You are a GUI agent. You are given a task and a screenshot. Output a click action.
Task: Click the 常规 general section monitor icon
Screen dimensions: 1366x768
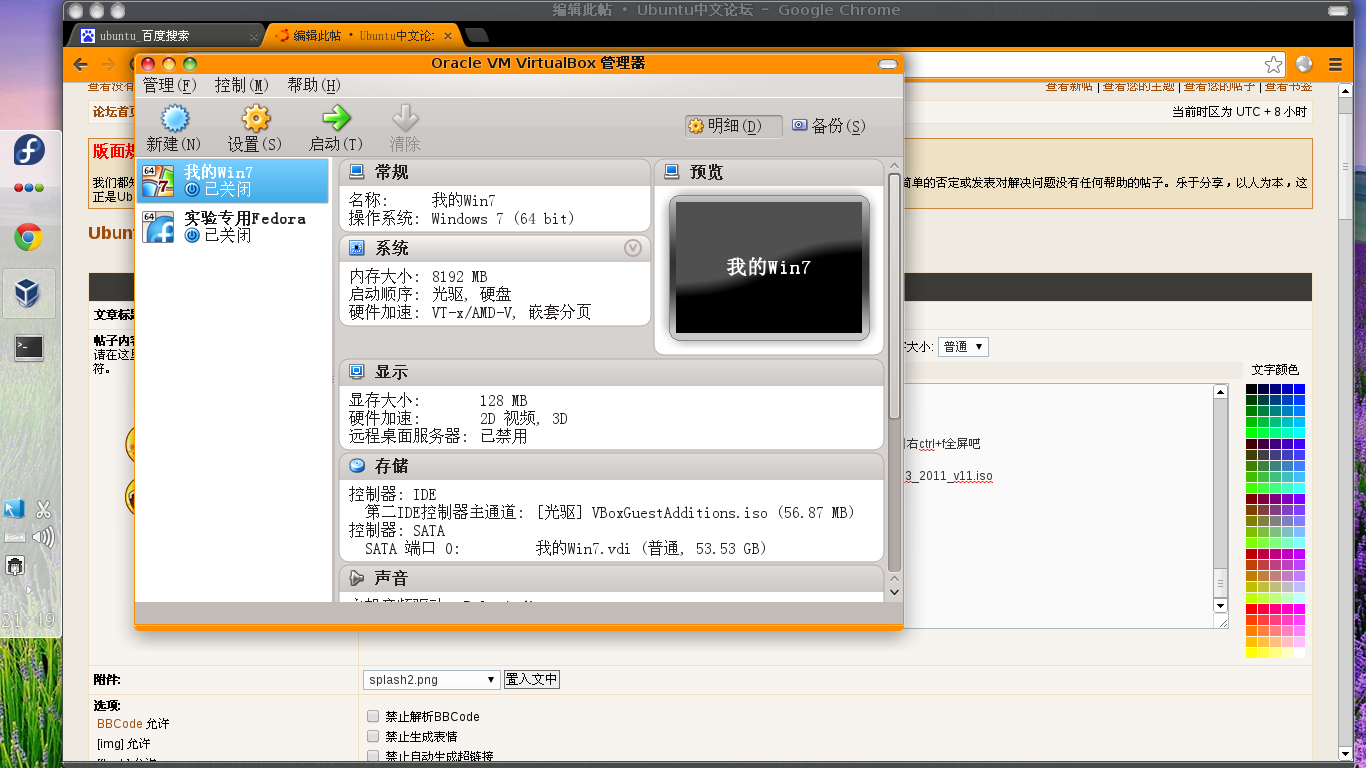[356, 172]
